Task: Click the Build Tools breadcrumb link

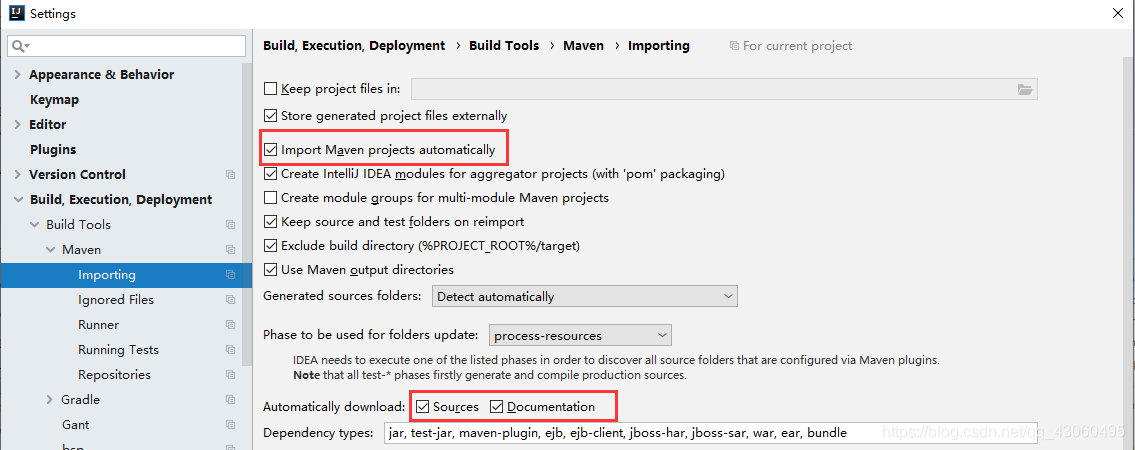Action: pos(504,46)
